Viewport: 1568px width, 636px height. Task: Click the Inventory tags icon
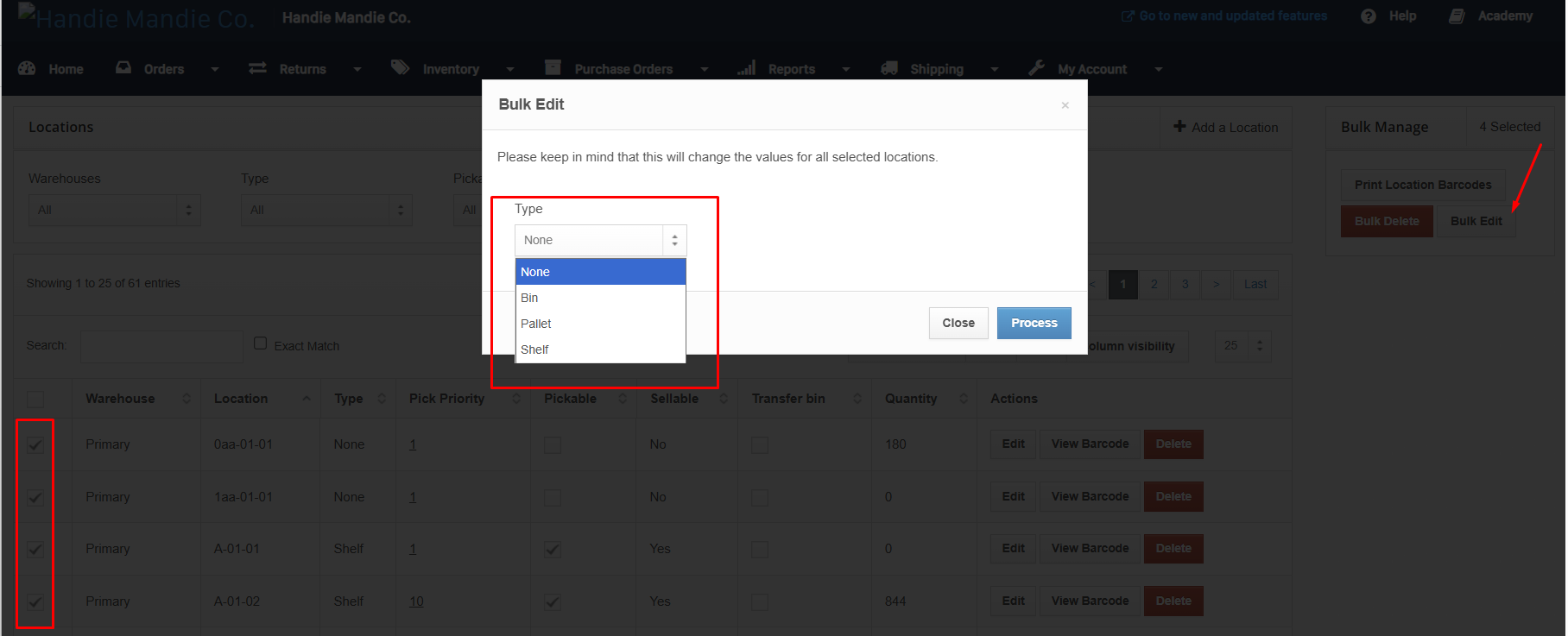coord(400,67)
